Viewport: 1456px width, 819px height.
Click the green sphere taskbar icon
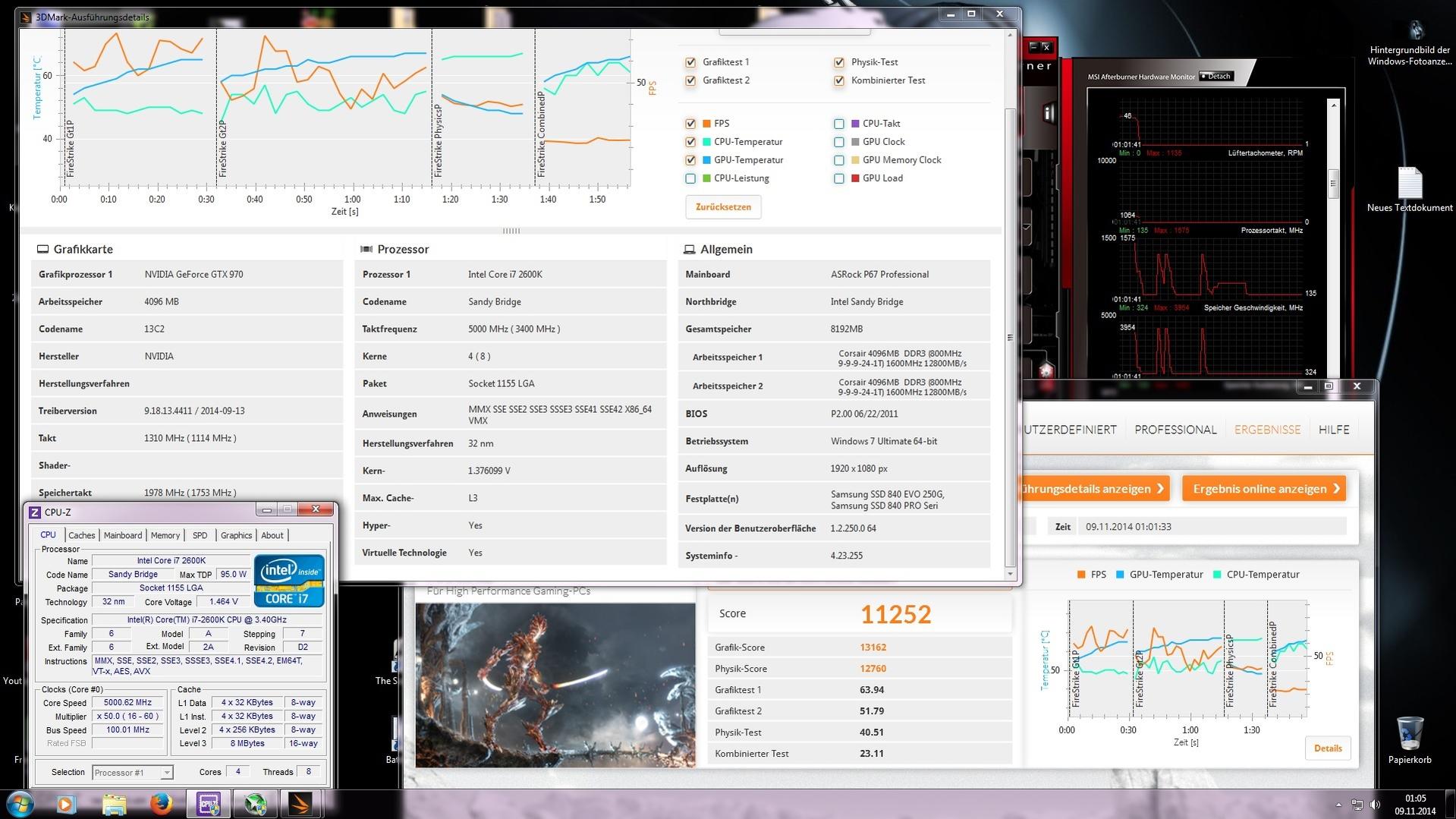[x=255, y=804]
